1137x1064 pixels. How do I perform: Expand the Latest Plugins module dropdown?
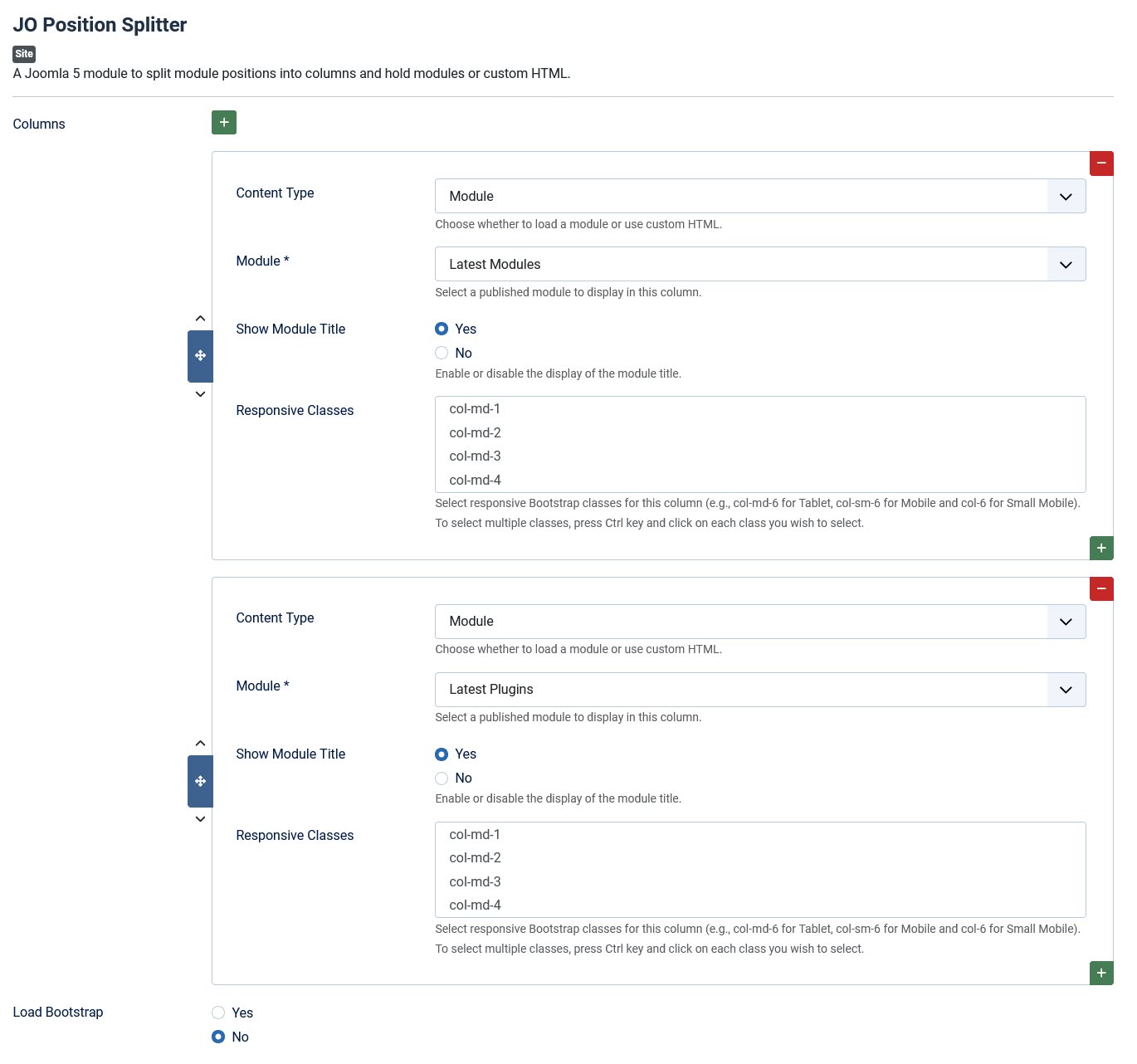tap(759, 690)
